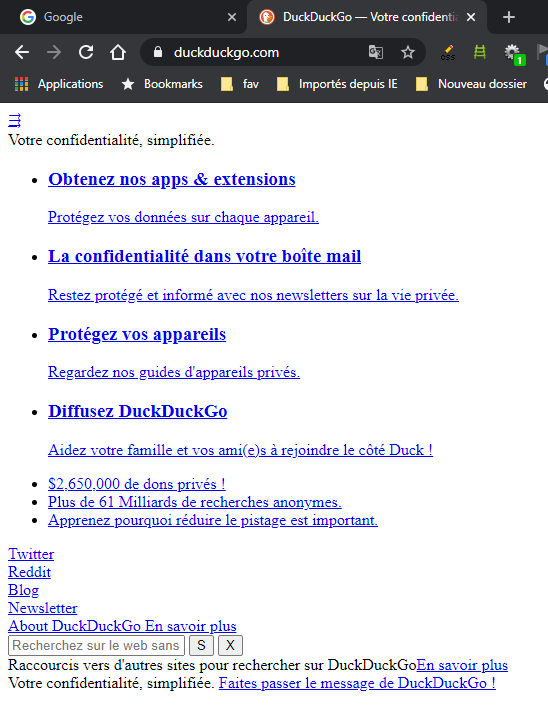Click Plus de 61 Milliards de recherches anonymes
This screenshot has height=710, width=548.
coord(195,502)
